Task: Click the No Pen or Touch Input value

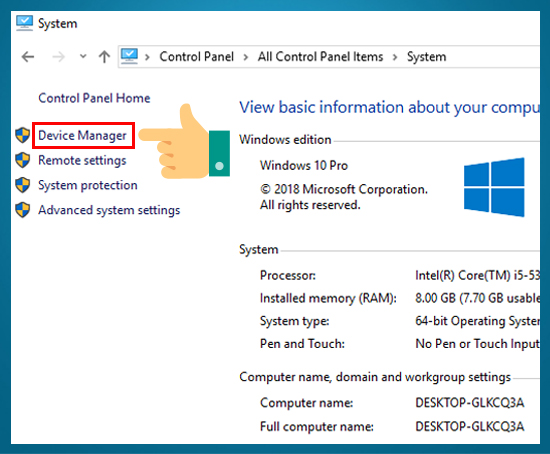Action: [477, 344]
